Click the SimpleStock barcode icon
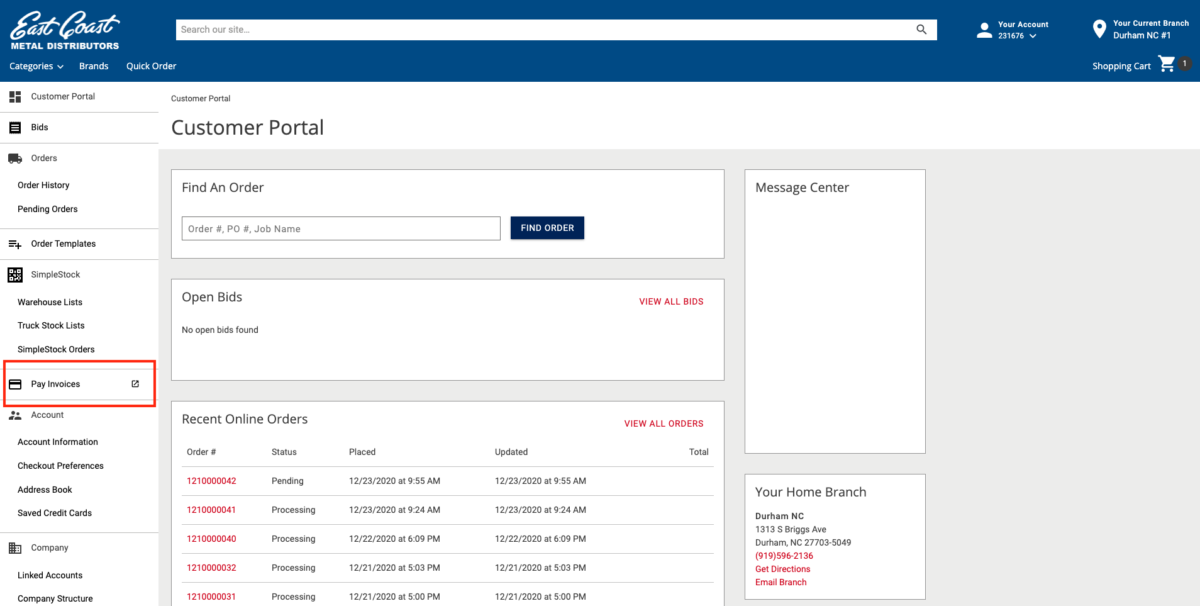This screenshot has height=606, width=1200. pyautogui.click(x=15, y=273)
